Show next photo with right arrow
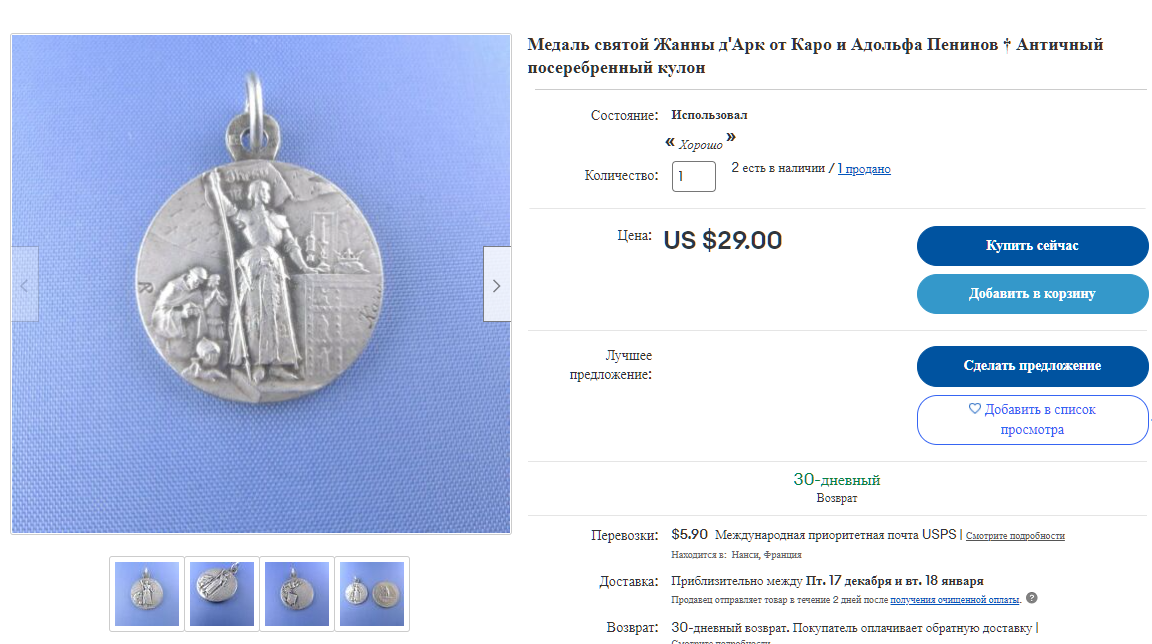 tap(497, 285)
